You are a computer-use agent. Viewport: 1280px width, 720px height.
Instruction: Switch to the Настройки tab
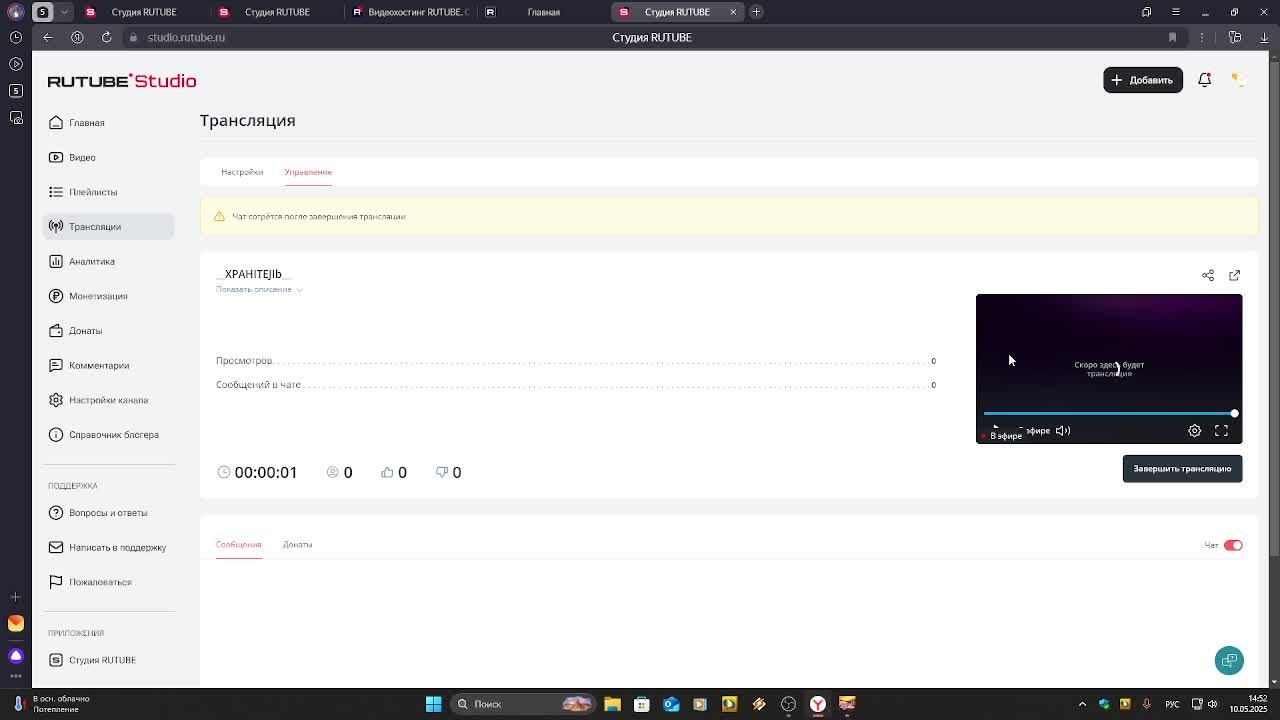(242, 172)
